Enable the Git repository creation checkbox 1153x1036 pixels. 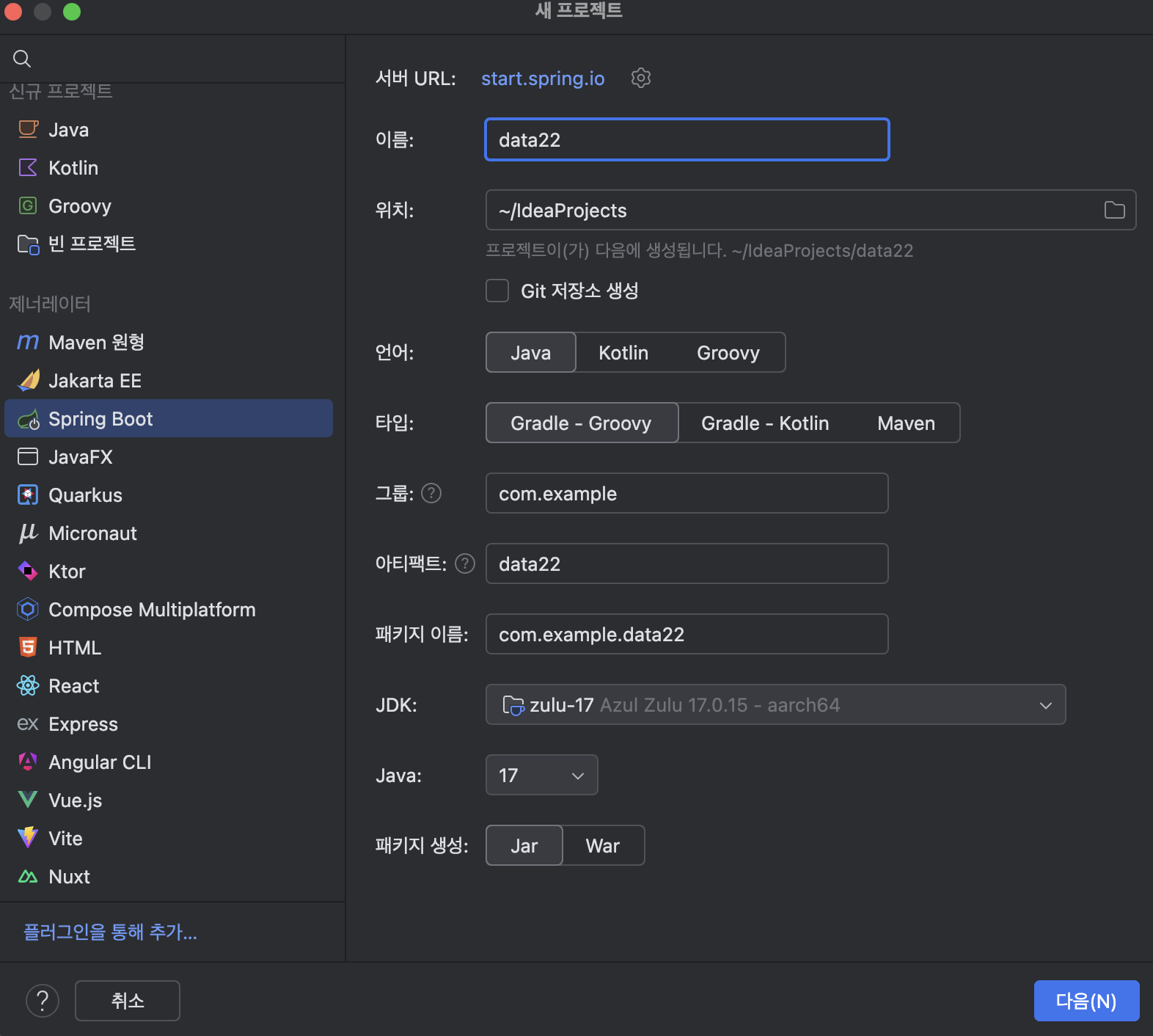pyautogui.click(x=497, y=291)
